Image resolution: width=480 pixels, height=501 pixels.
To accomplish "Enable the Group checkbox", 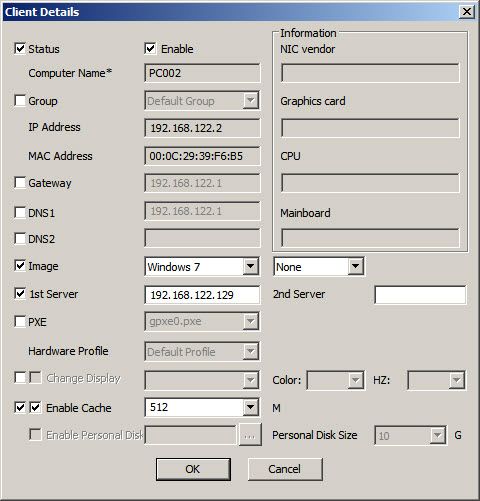I will pyautogui.click(x=20, y=100).
